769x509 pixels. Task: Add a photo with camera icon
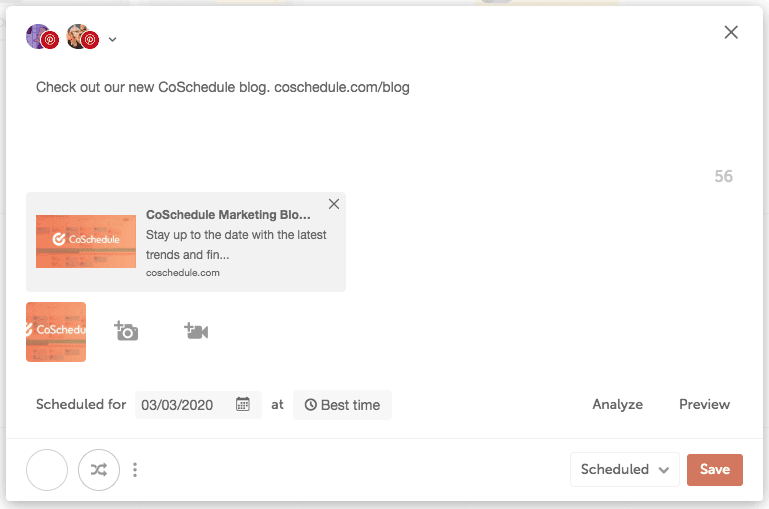pos(126,331)
